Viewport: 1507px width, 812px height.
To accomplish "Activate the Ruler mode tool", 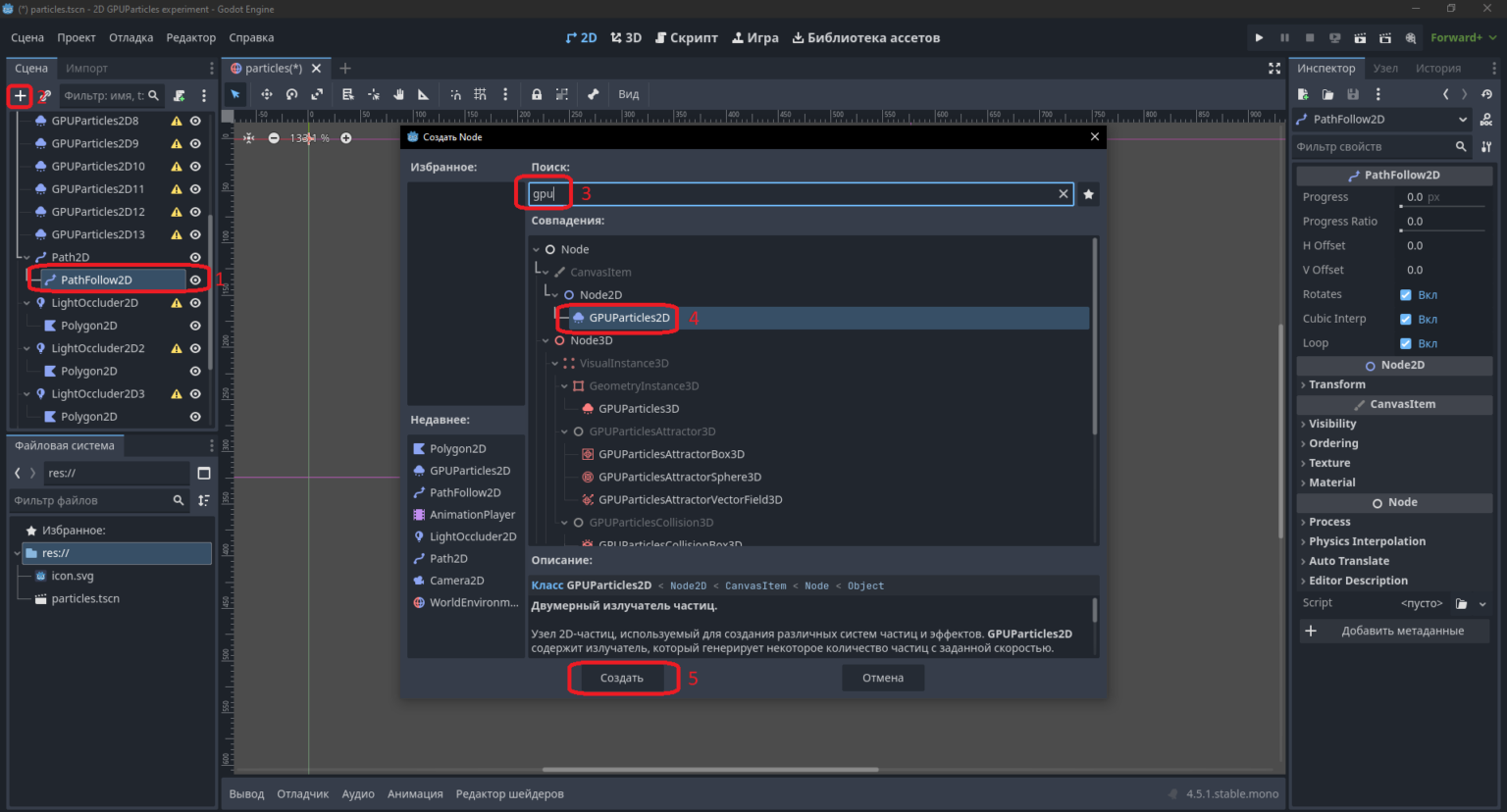I will point(424,94).
